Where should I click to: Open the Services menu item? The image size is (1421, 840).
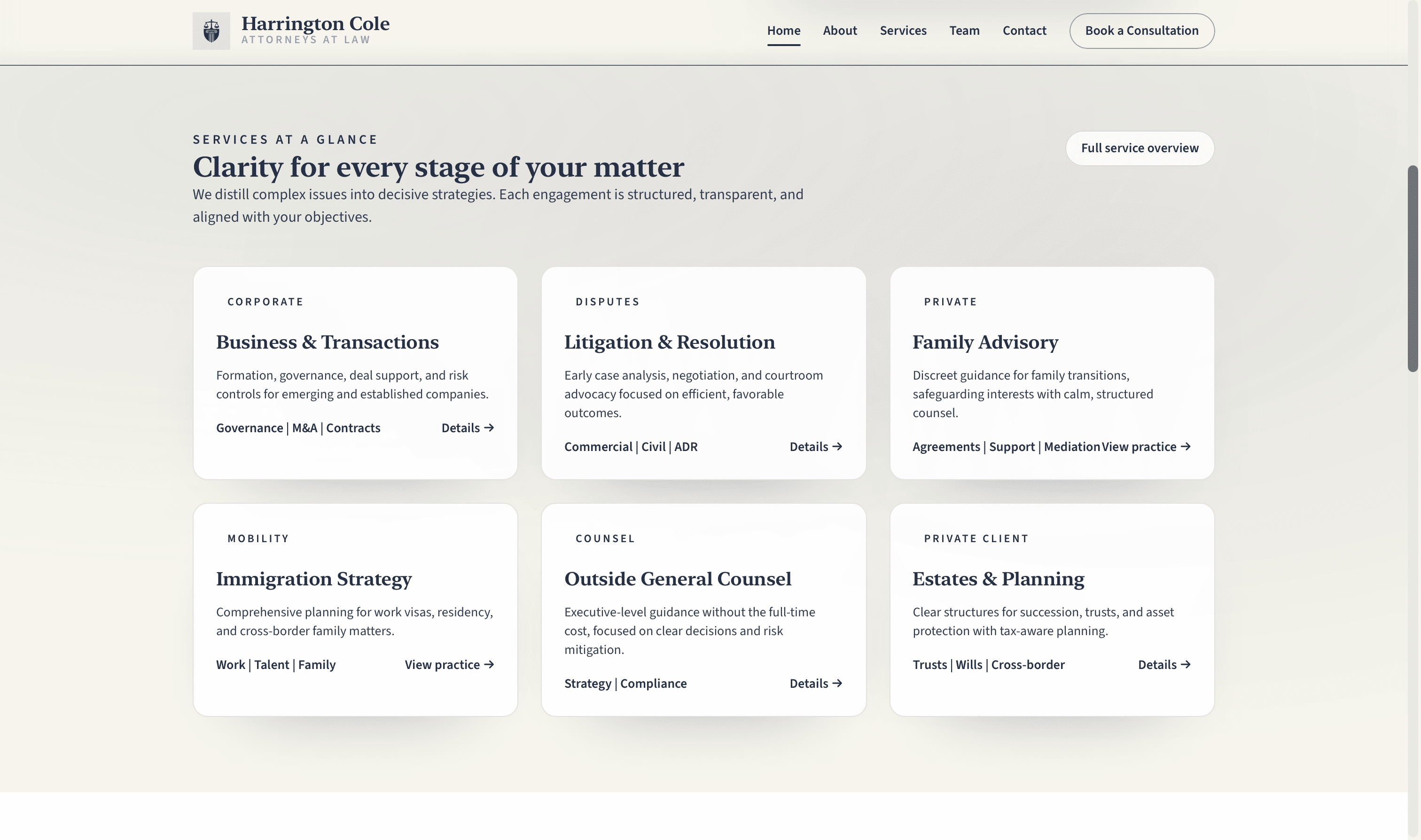(903, 31)
